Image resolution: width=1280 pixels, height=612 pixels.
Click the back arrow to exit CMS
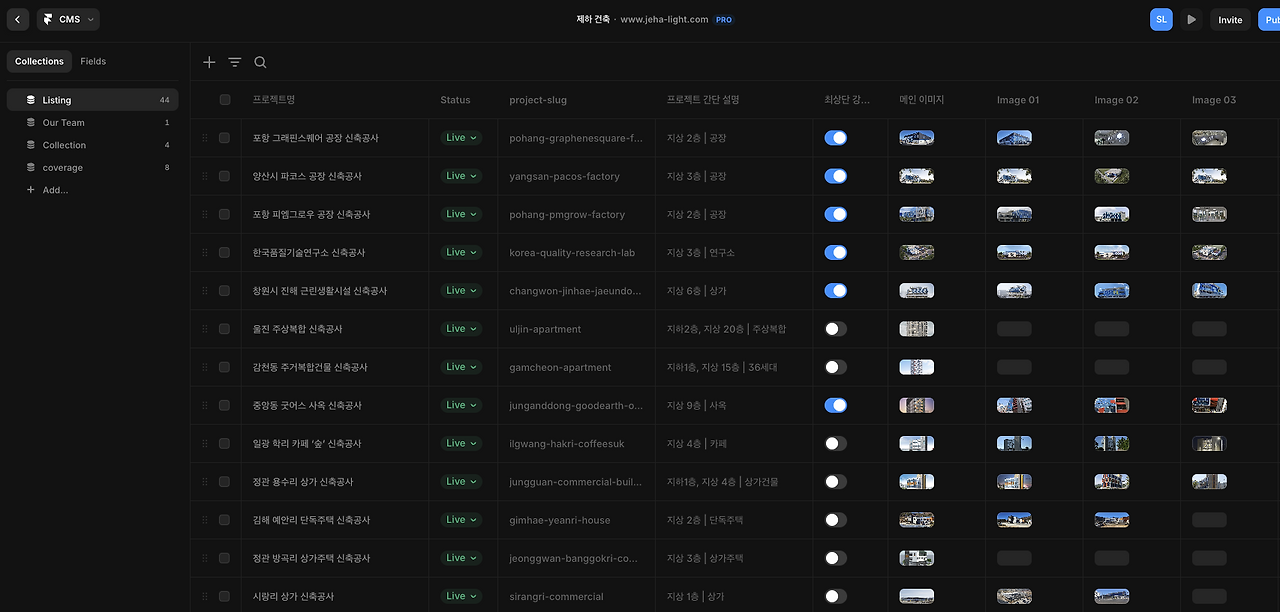click(17, 18)
